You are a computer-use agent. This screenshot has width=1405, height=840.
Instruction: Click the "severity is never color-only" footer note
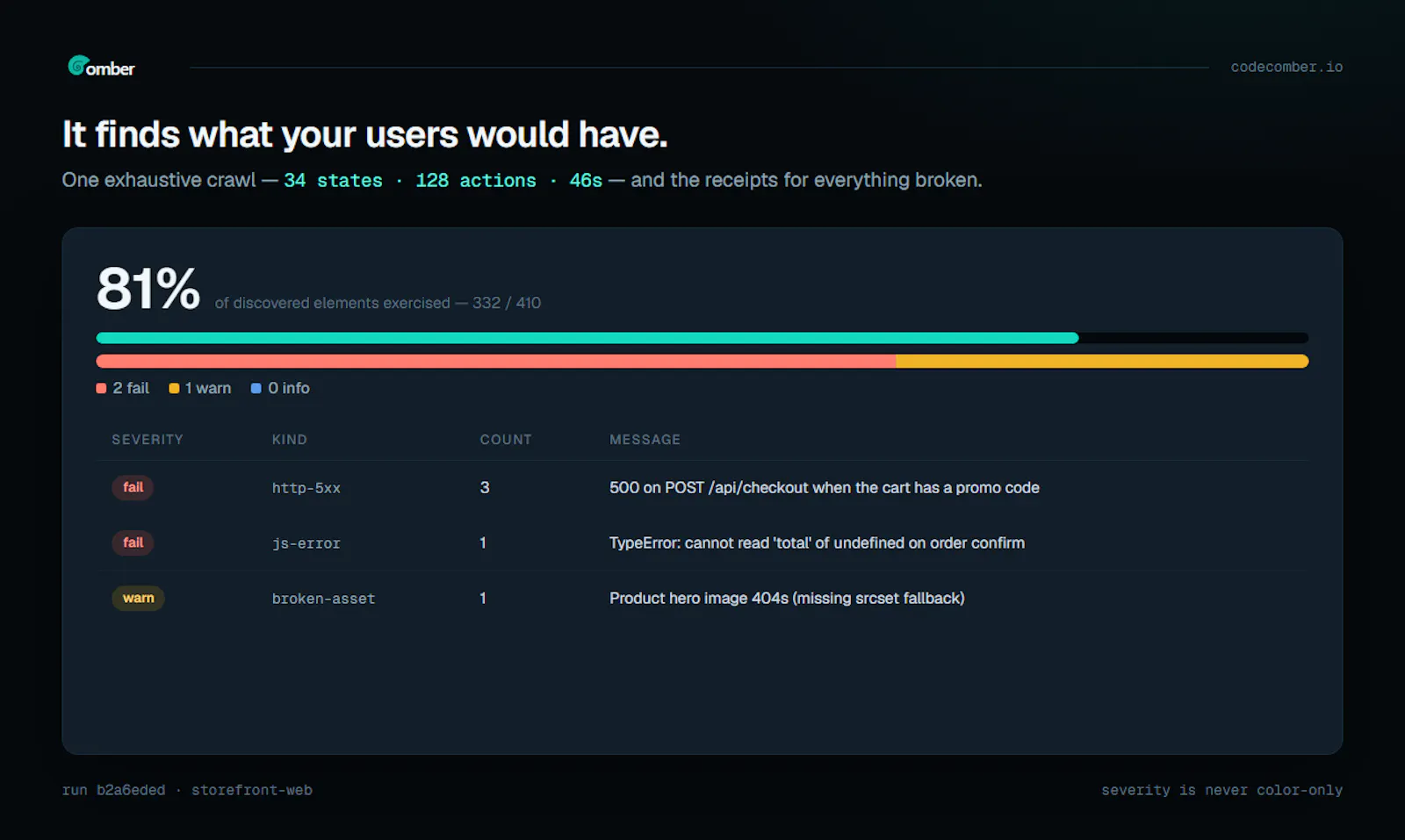pos(1222,790)
